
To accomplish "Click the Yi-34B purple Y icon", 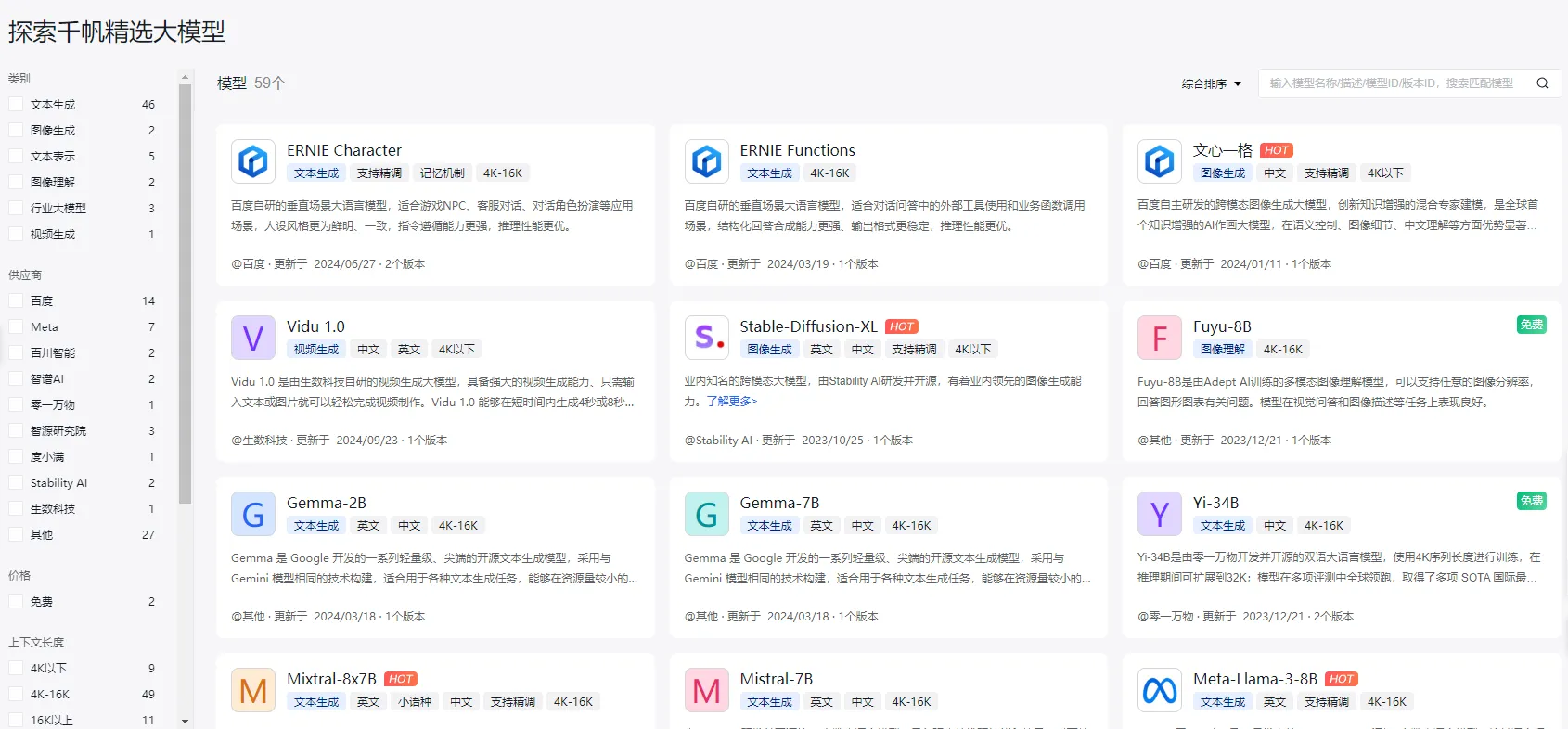I will coord(1160,514).
